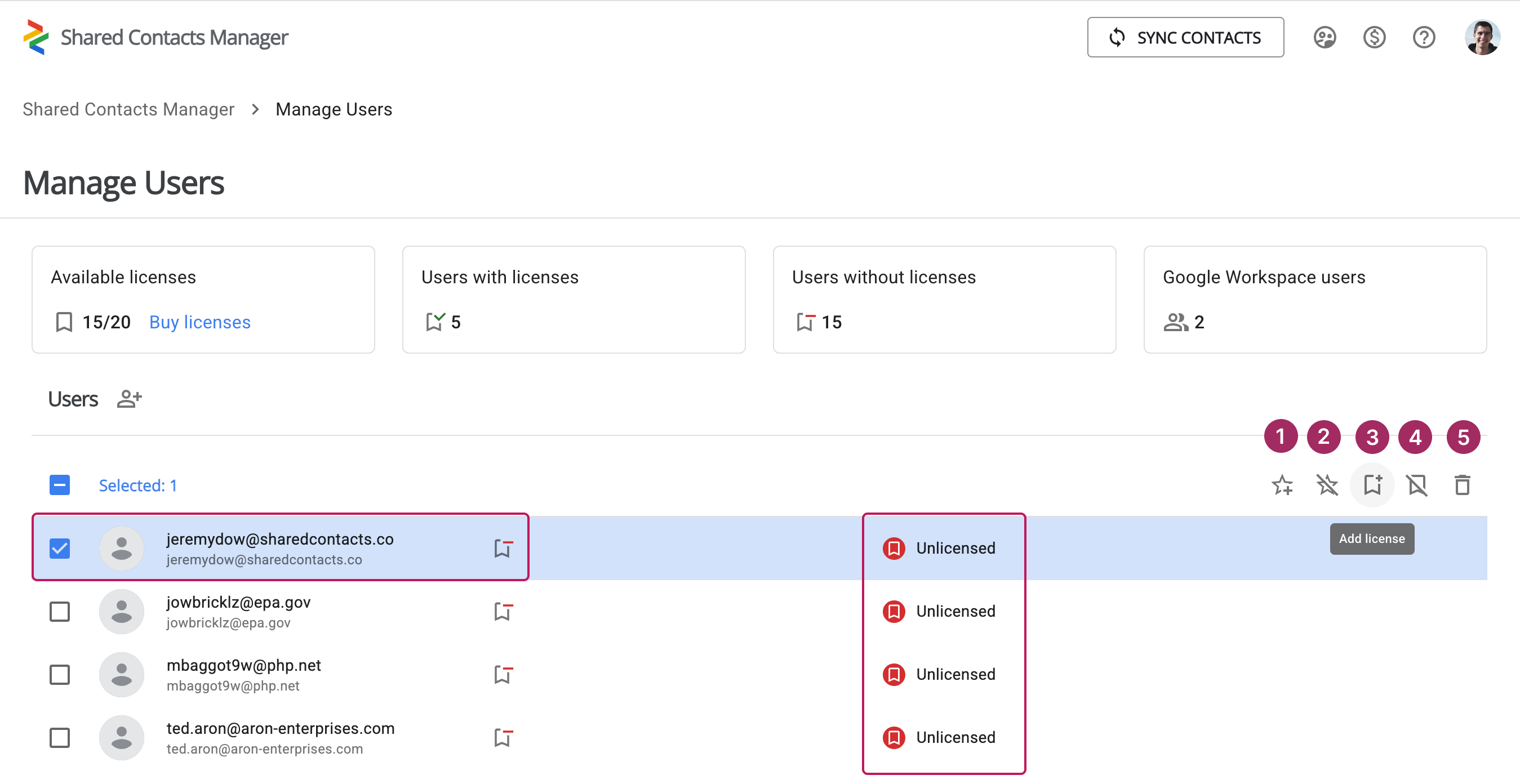The height and width of the screenshot is (784, 1520).
Task: Click the add star icon in toolbar
Action: (x=1282, y=485)
